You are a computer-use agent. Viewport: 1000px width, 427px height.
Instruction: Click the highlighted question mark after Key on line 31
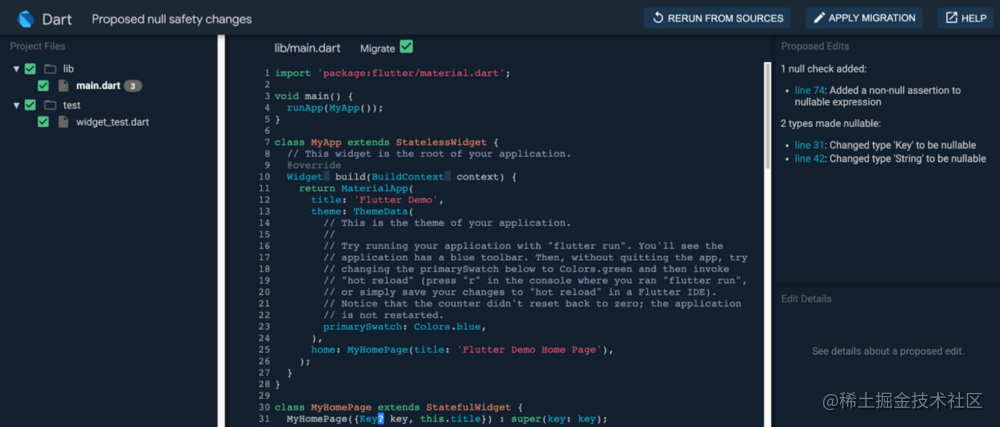coord(380,419)
